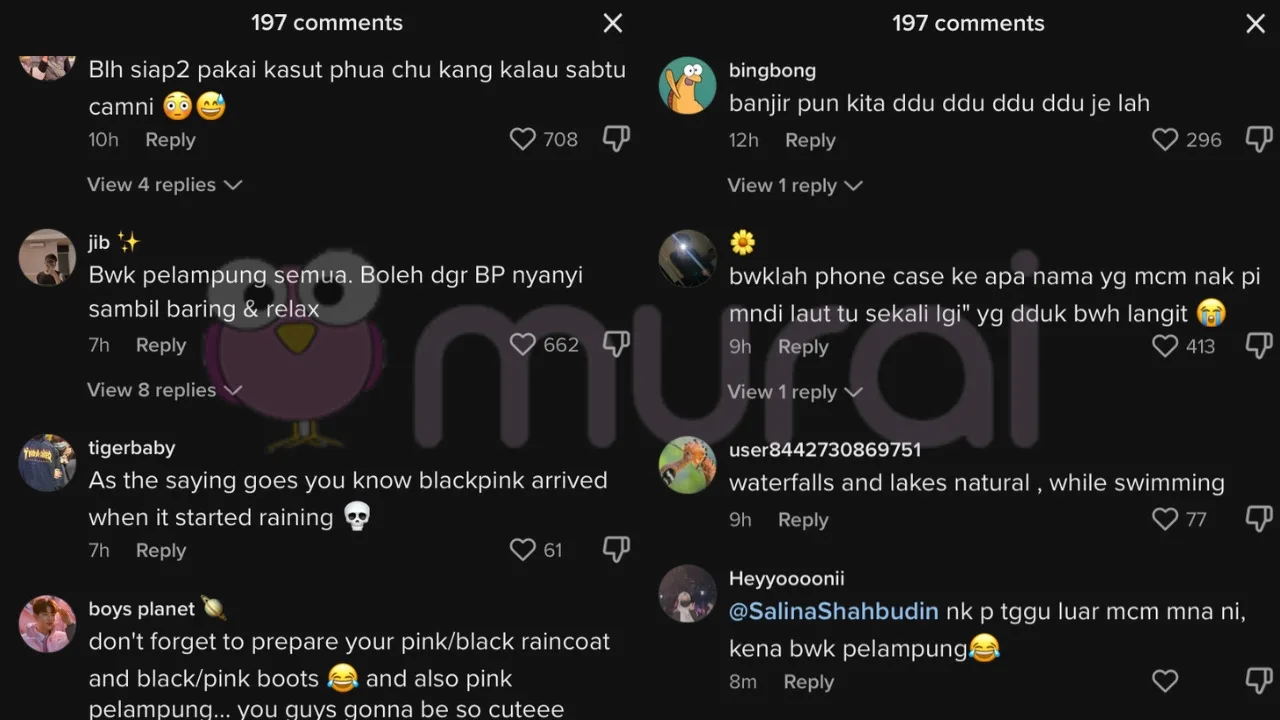Image resolution: width=1280 pixels, height=720 pixels.
Task: Close the left comments panel
Action: 613,23
